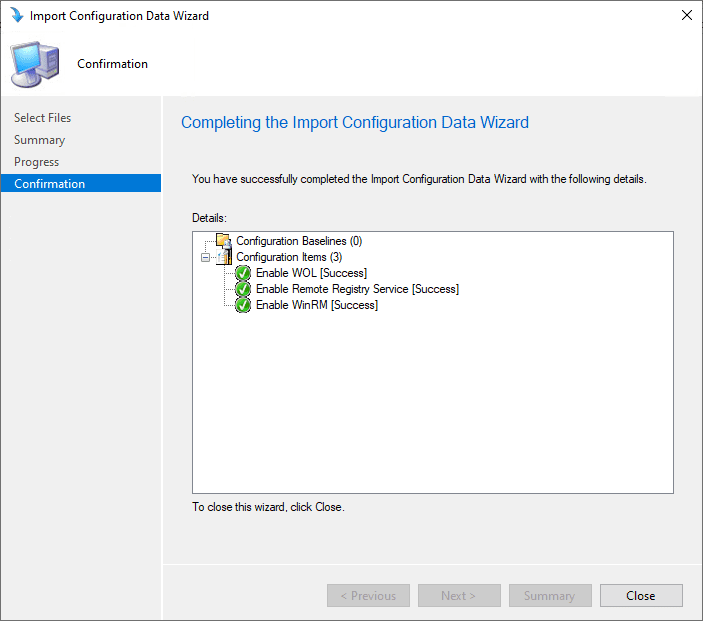
Task: Go to Select Files step in sidebar
Action: click(x=43, y=118)
